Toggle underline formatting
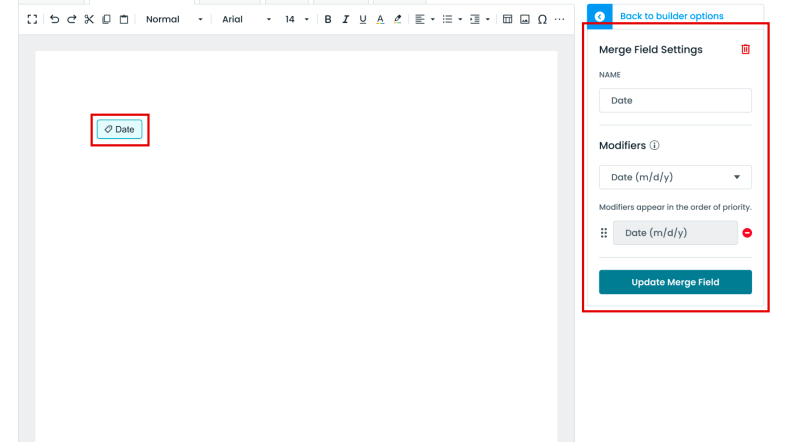 (x=363, y=19)
